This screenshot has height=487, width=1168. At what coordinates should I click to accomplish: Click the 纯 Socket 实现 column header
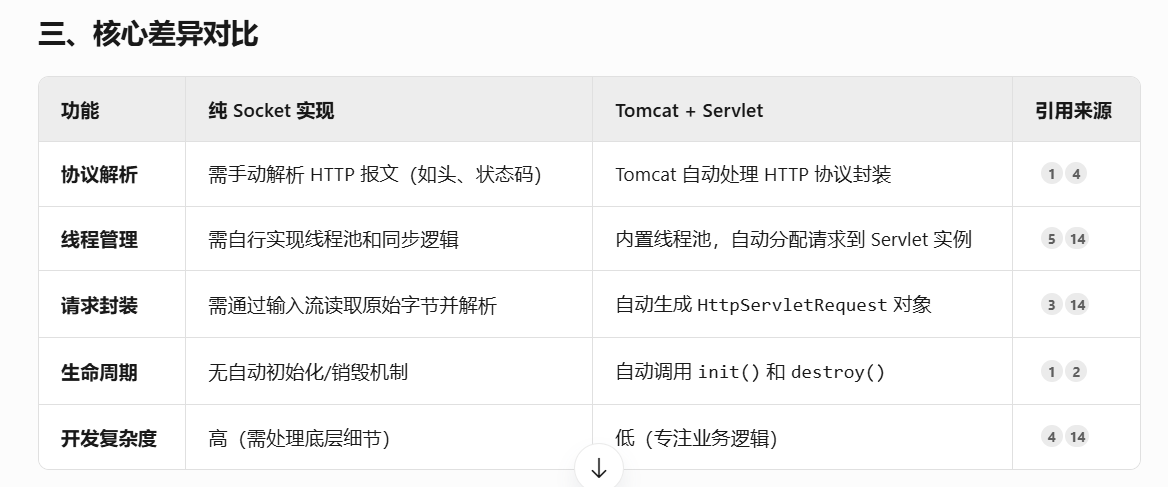tap(271, 111)
